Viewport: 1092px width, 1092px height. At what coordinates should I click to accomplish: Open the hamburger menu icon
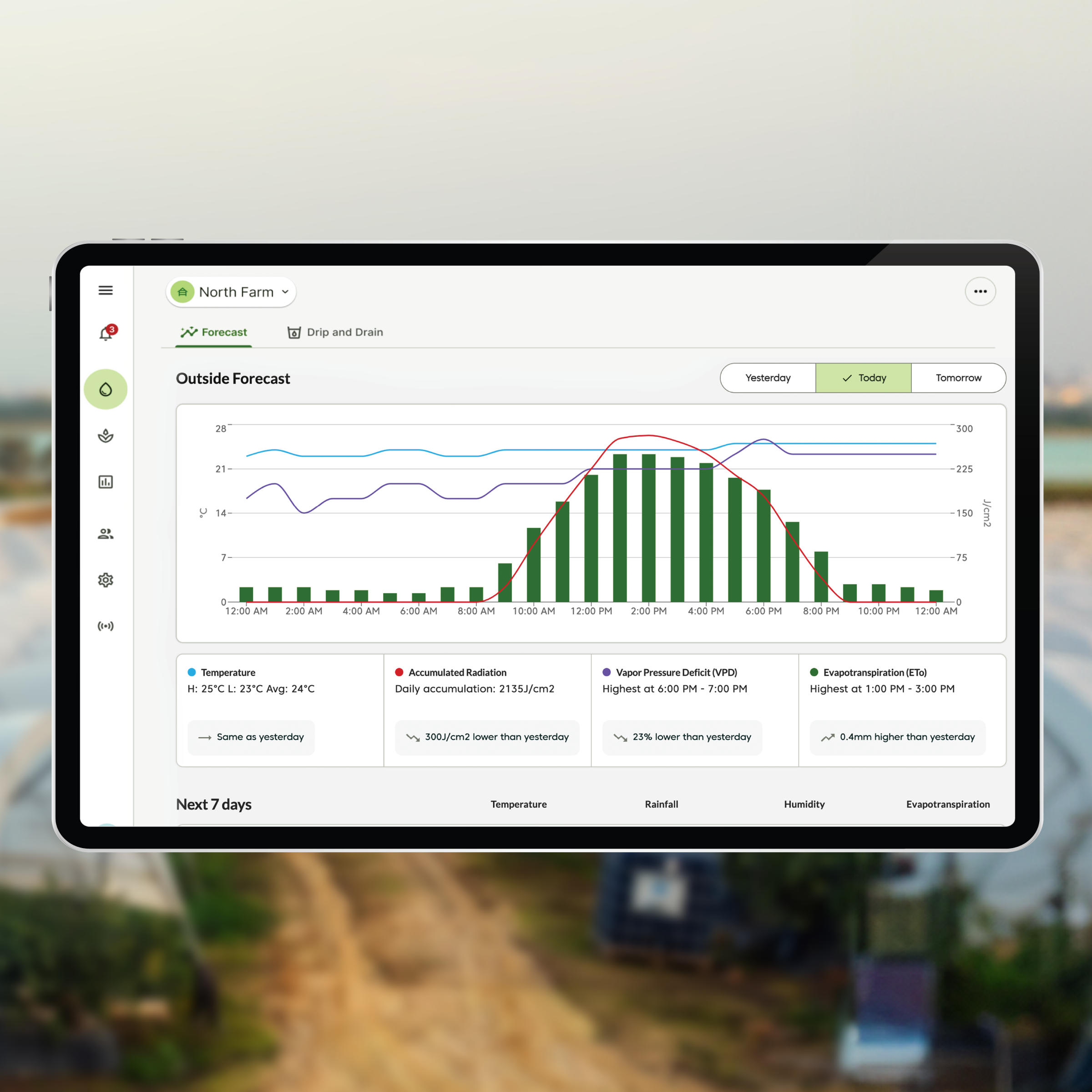(x=106, y=291)
